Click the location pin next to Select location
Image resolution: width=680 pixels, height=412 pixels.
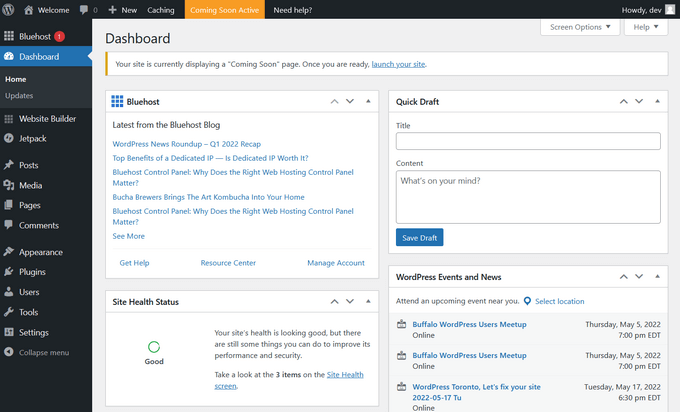click(527, 301)
